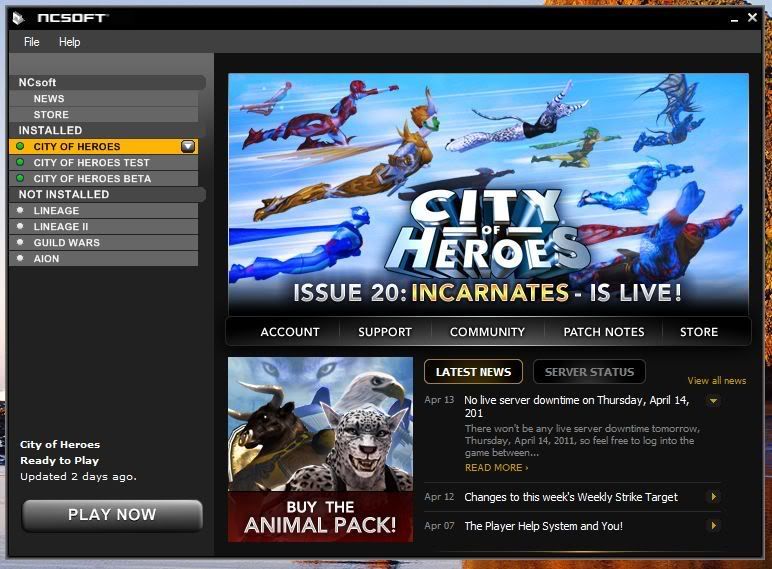Click the white dot beside Guild Wars

pyautogui.click(x=20, y=242)
